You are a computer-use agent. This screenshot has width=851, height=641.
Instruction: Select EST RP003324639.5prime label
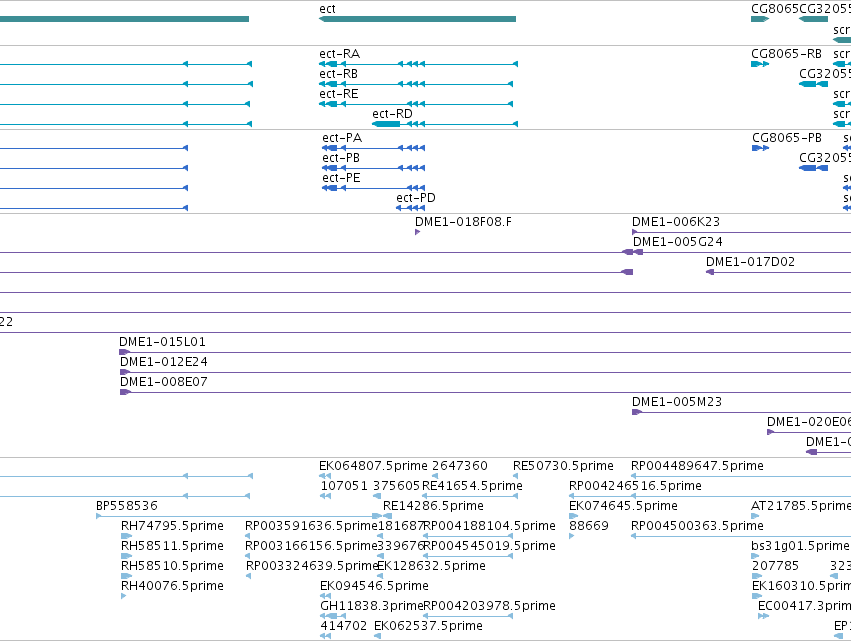312,566
